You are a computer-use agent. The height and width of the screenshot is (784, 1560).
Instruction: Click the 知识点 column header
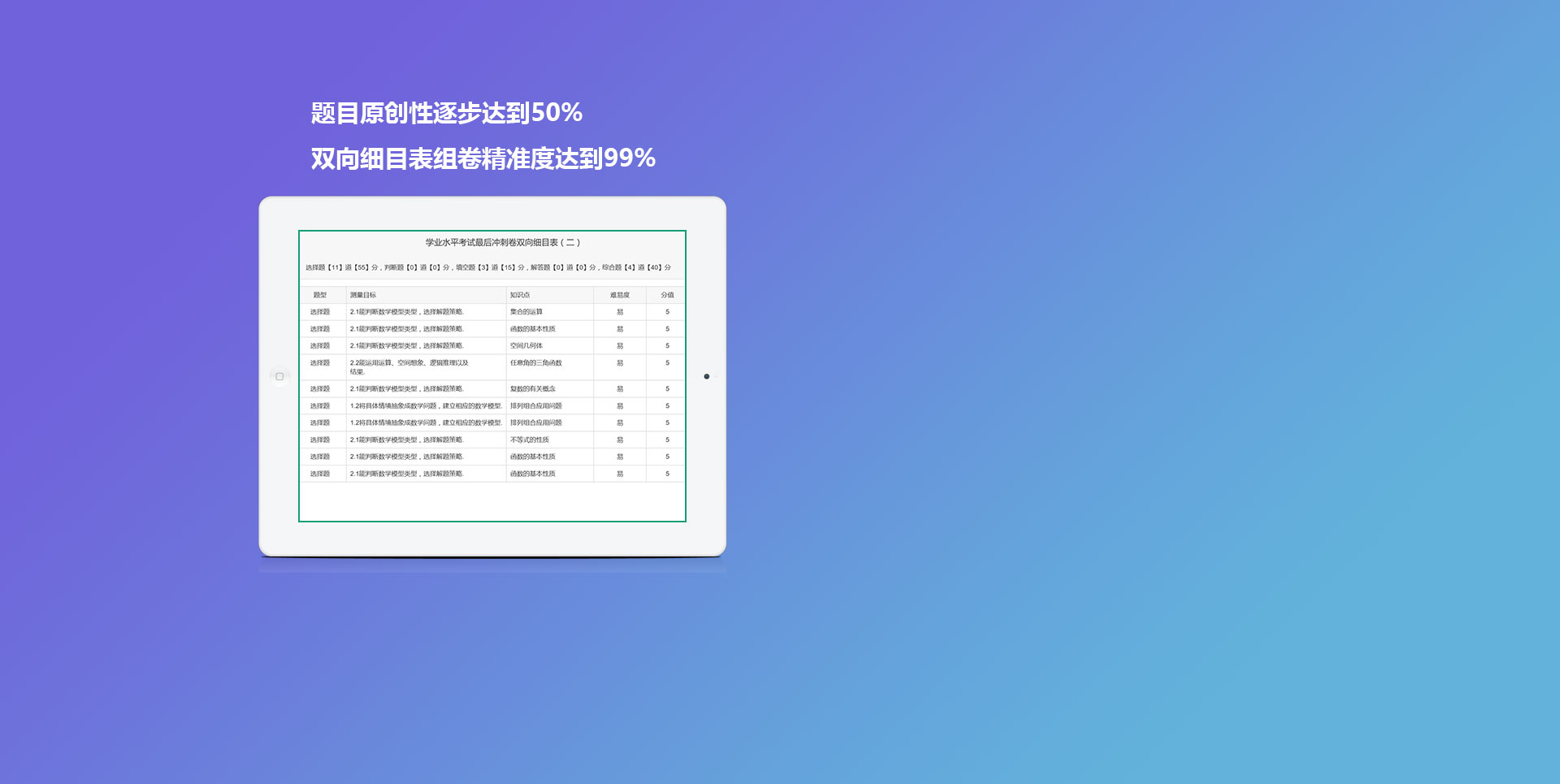coord(520,295)
